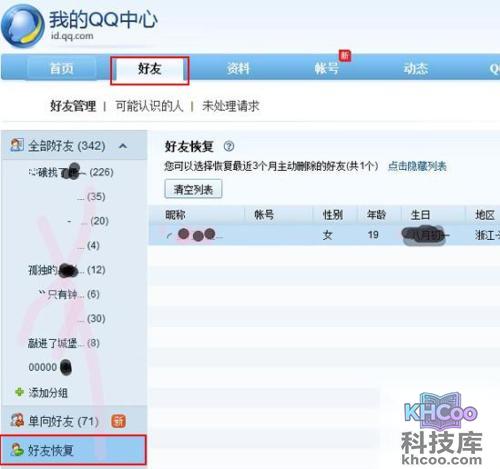Select the friend group with 226 members
500x469 pixels.
tap(71, 172)
